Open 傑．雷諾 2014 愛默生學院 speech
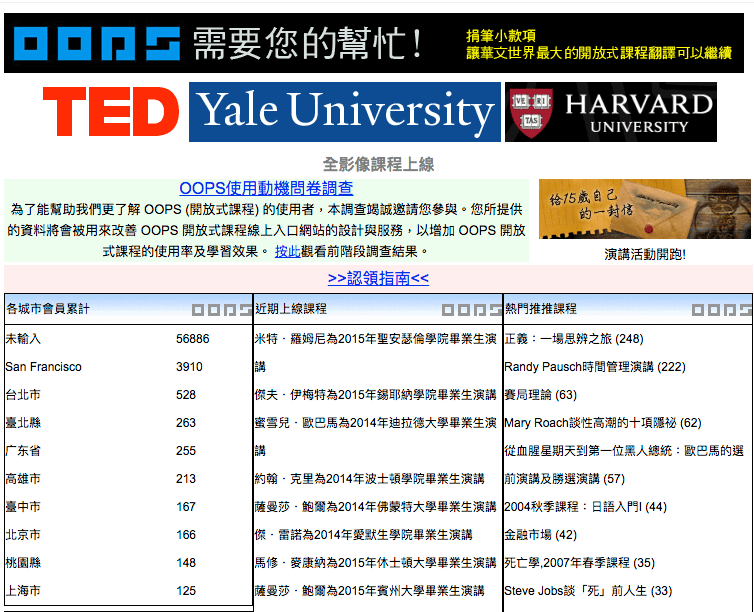Viewport: 754px width, 612px height. pyautogui.click(x=364, y=535)
